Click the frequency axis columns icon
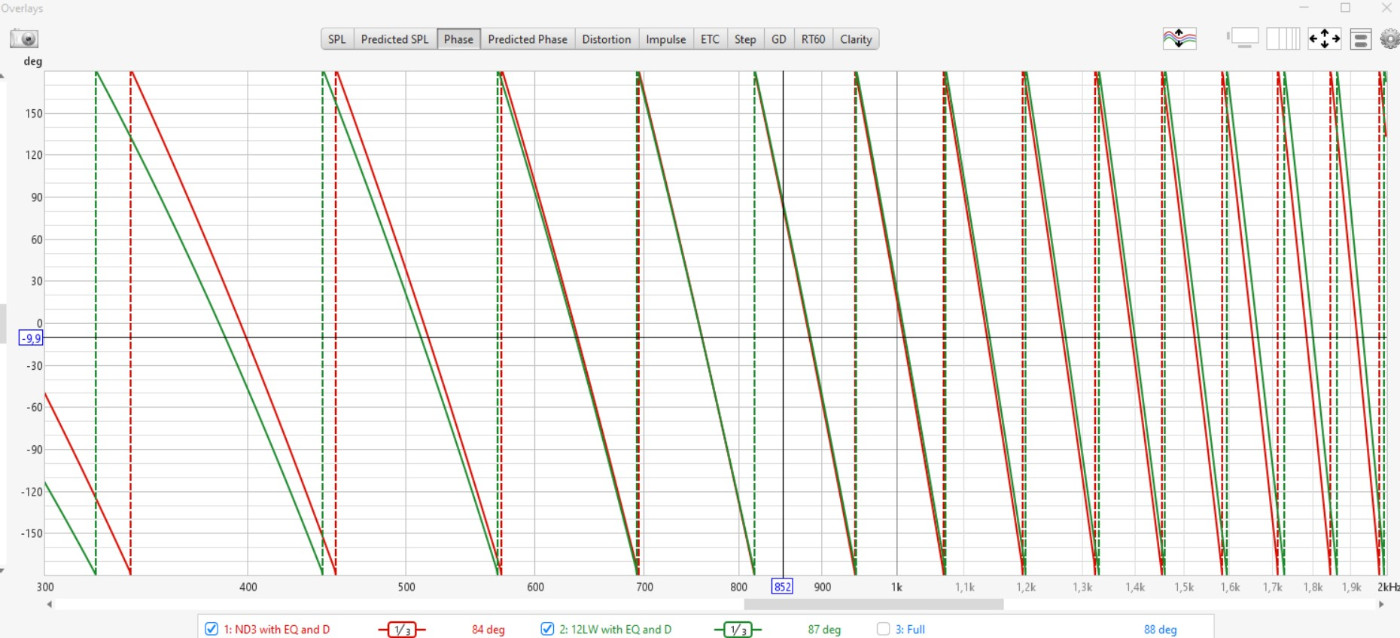Image resolution: width=1400 pixels, height=638 pixels. coord(1283,39)
